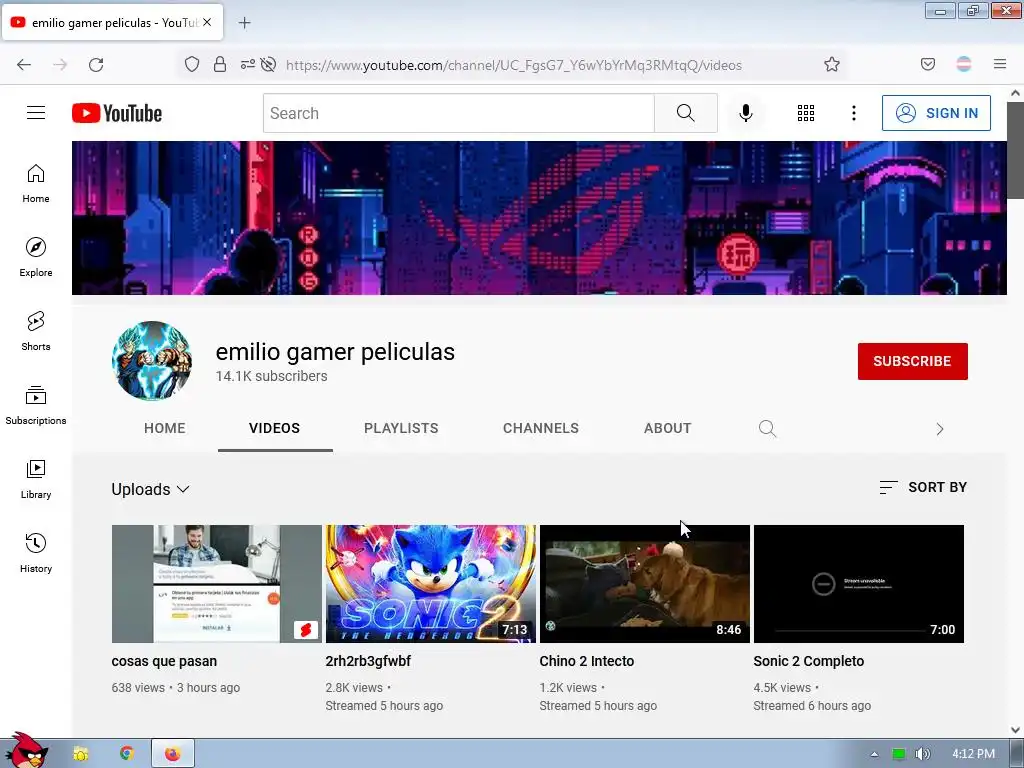The width and height of the screenshot is (1024, 768).
Task: Open the ABOUT tab
Action: tap(667, 428)
